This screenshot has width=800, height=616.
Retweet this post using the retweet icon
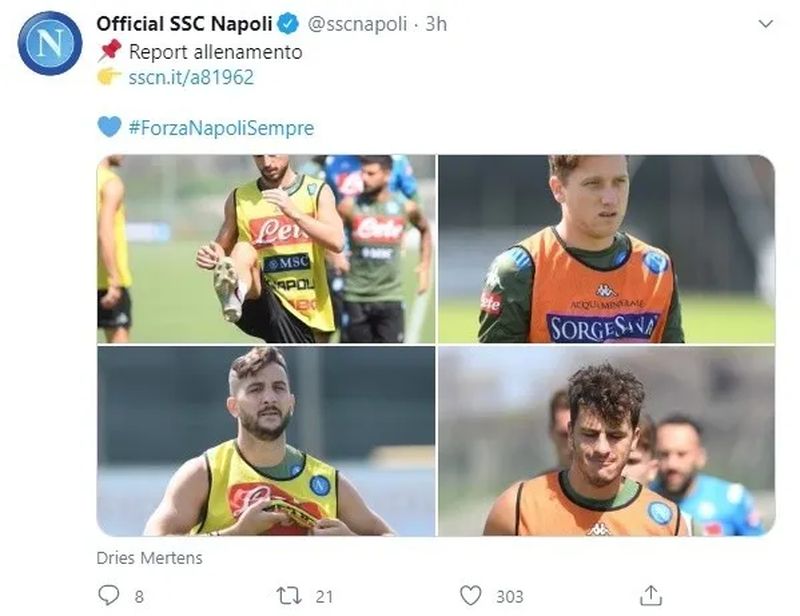(288, 595)
